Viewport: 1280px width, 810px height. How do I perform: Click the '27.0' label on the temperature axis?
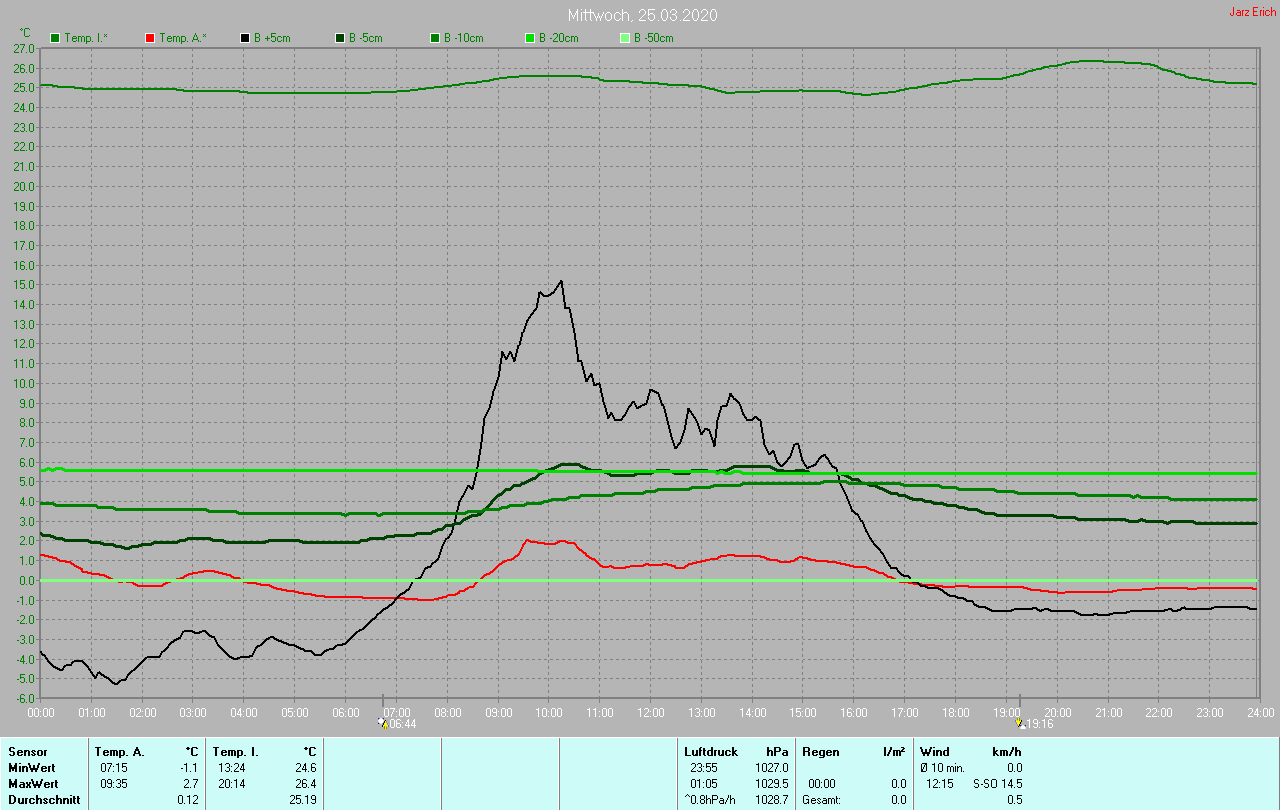24,48
